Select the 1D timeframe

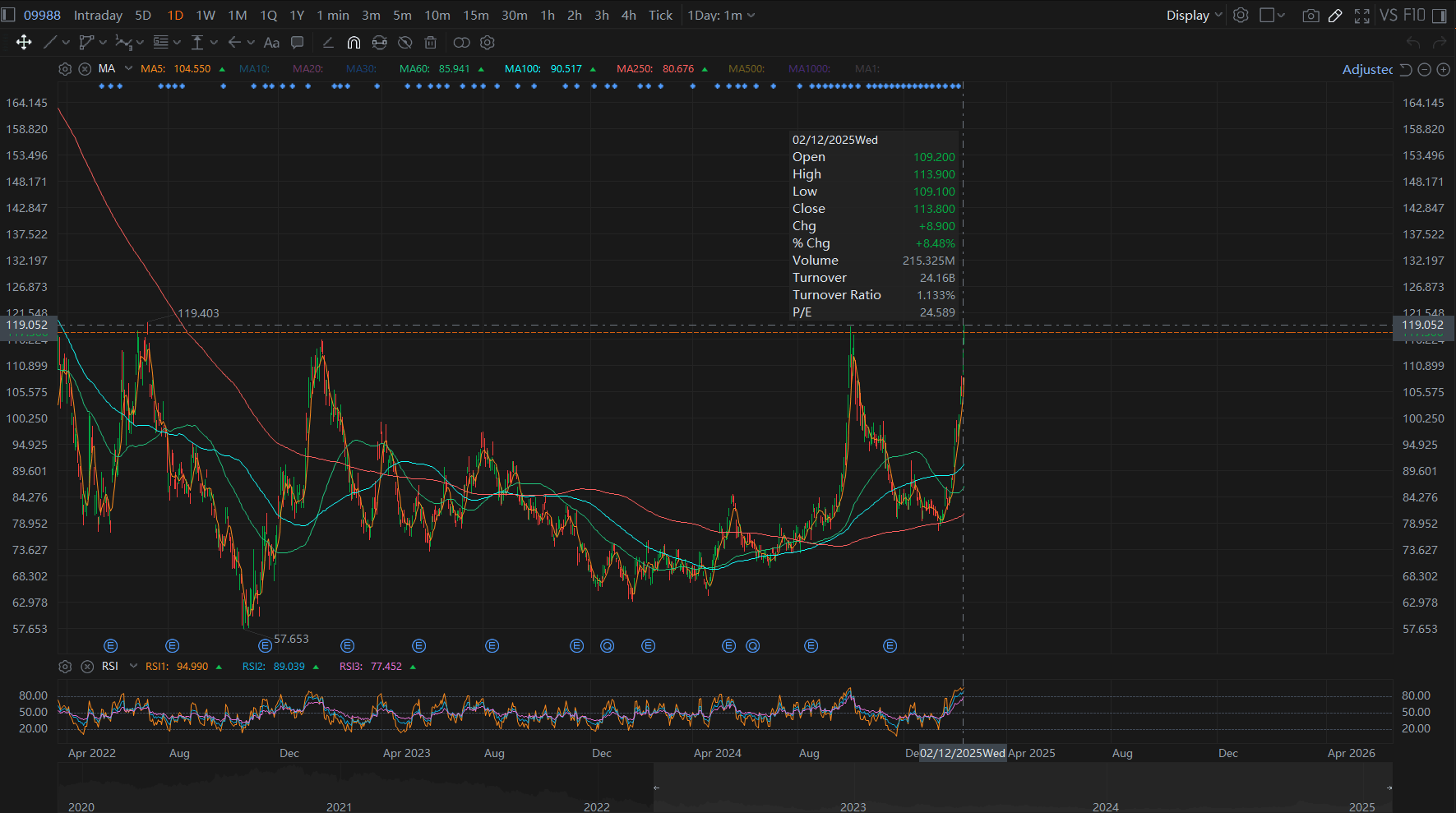(x=175, y=15)
